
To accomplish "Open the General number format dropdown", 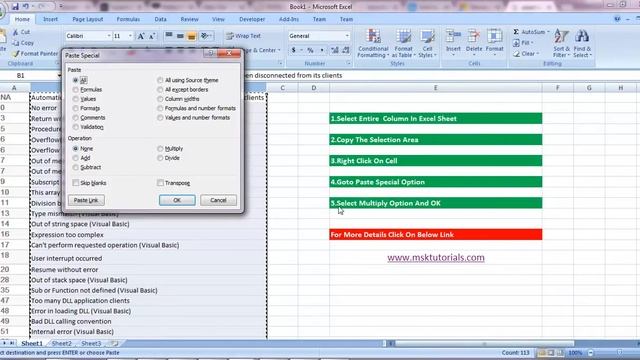I will [x=347, y=36].
